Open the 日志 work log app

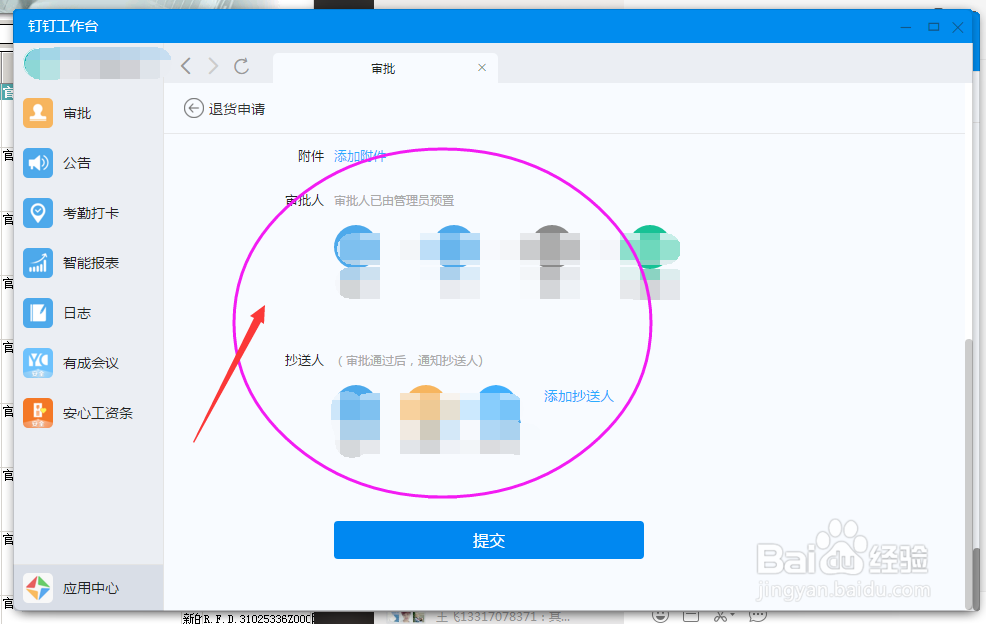pyautogui.click(x=60, y=313)
